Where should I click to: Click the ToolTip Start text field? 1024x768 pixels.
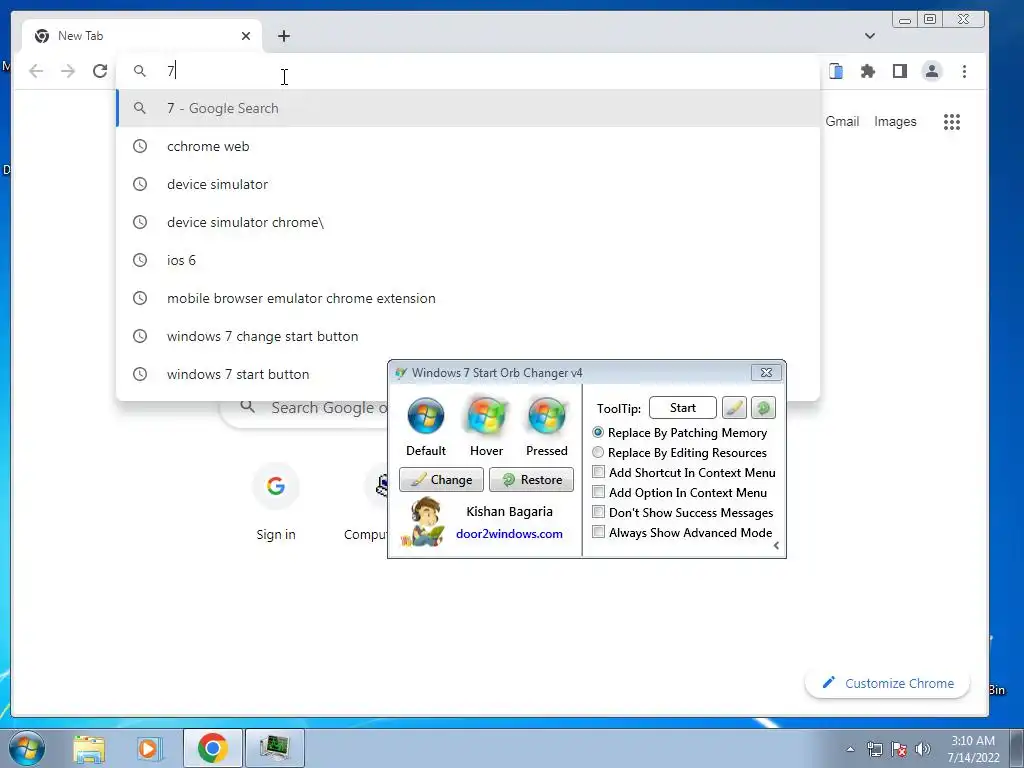tap(682, 408)
